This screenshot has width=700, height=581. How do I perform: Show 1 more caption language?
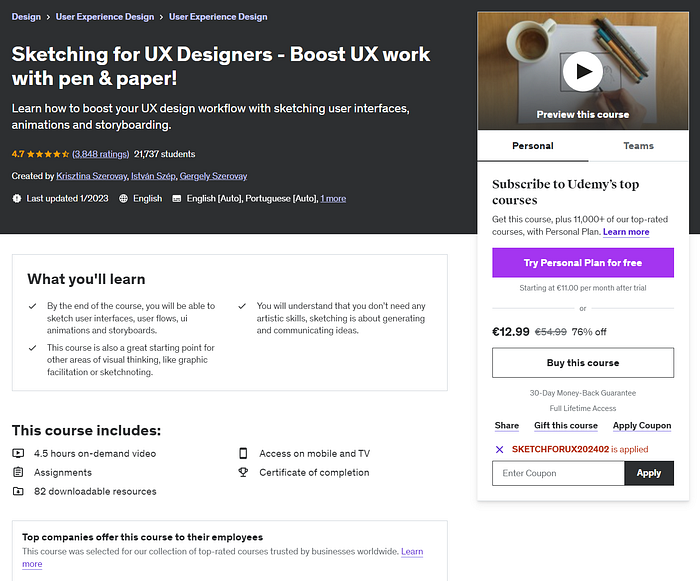pyautogui.click(x=333, y=198)
